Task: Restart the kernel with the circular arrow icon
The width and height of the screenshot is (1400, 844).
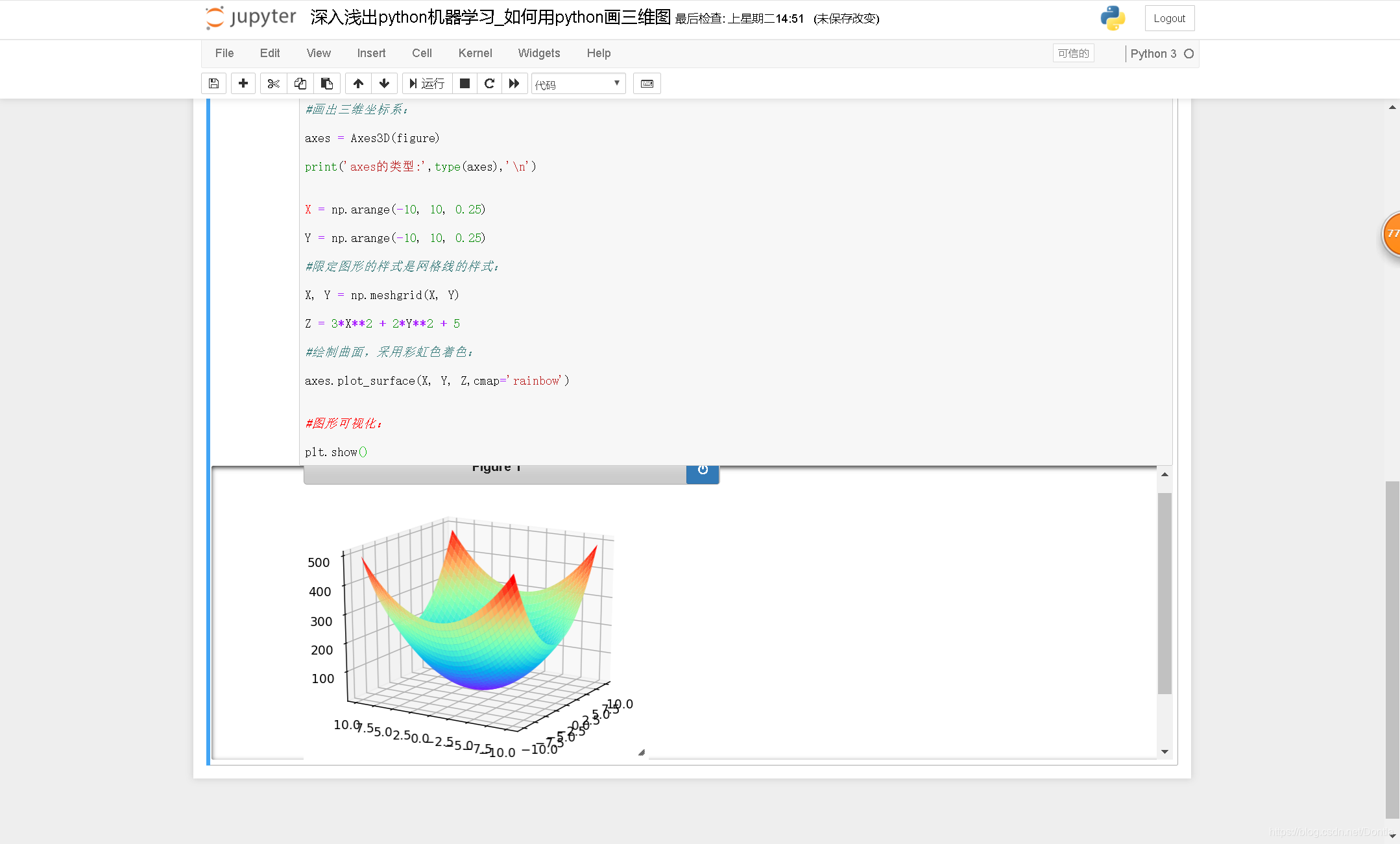Action: tap(490, 84)
